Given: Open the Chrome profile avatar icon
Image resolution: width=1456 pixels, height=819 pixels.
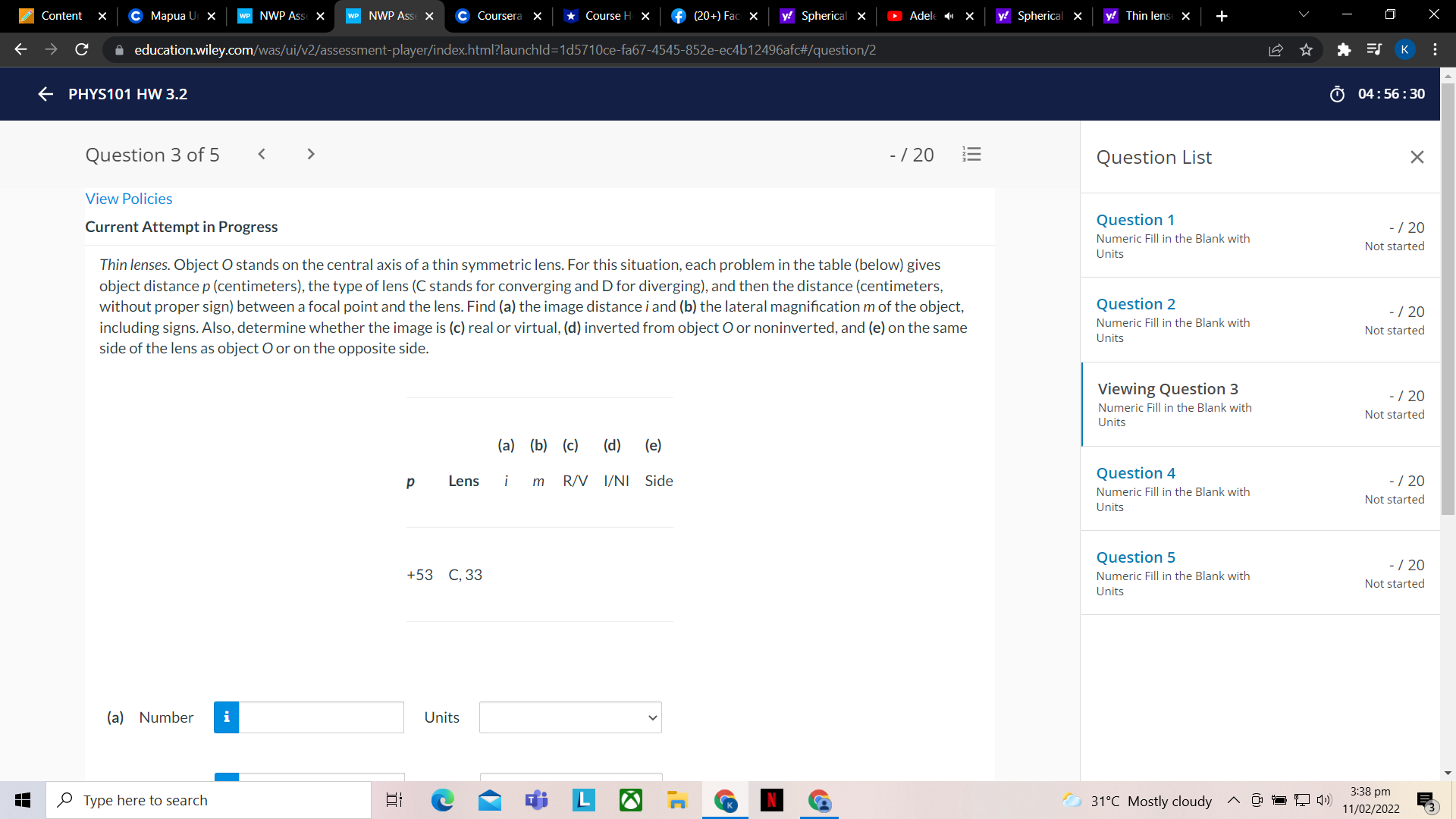Looking at the screenshot, I should (x=1404, y=49).
